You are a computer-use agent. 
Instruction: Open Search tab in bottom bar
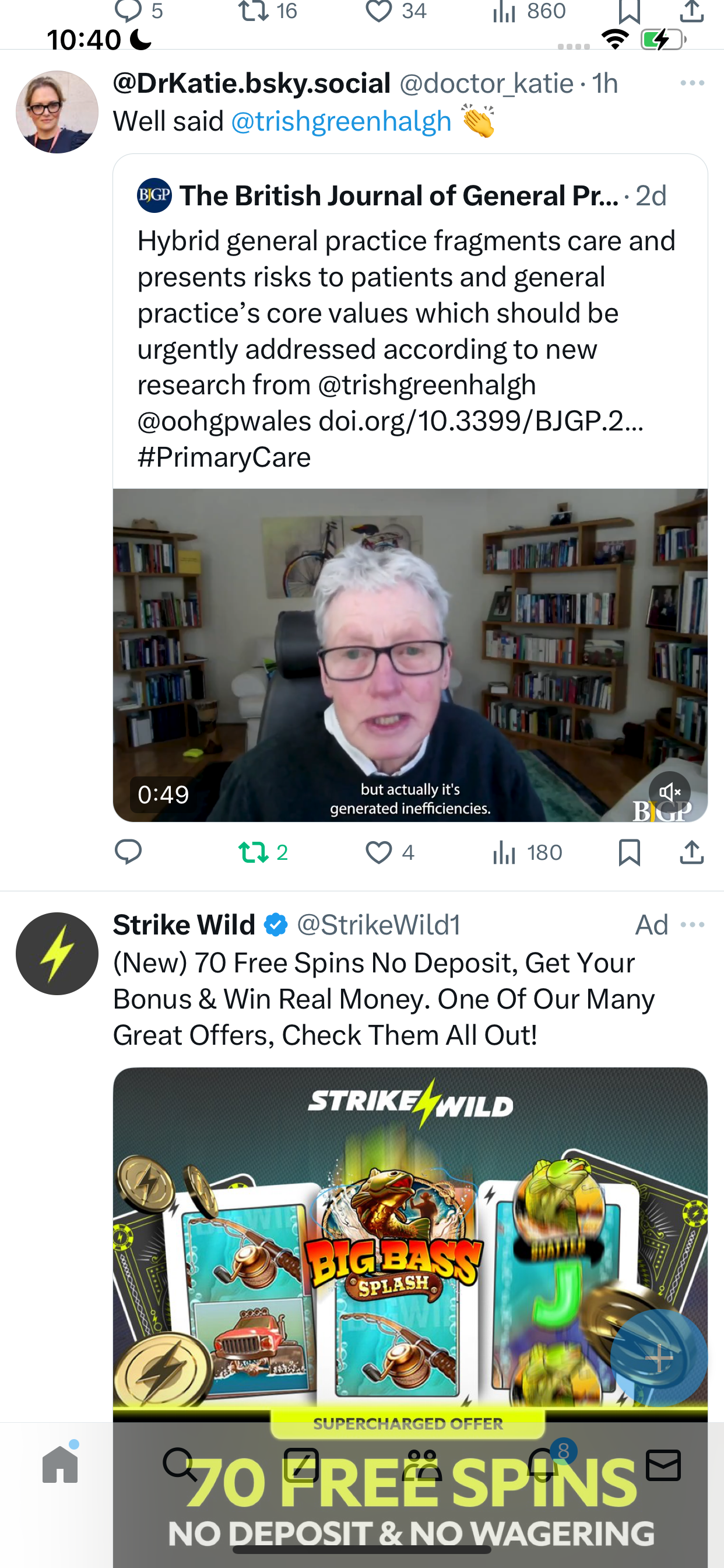coord(180,1465)
